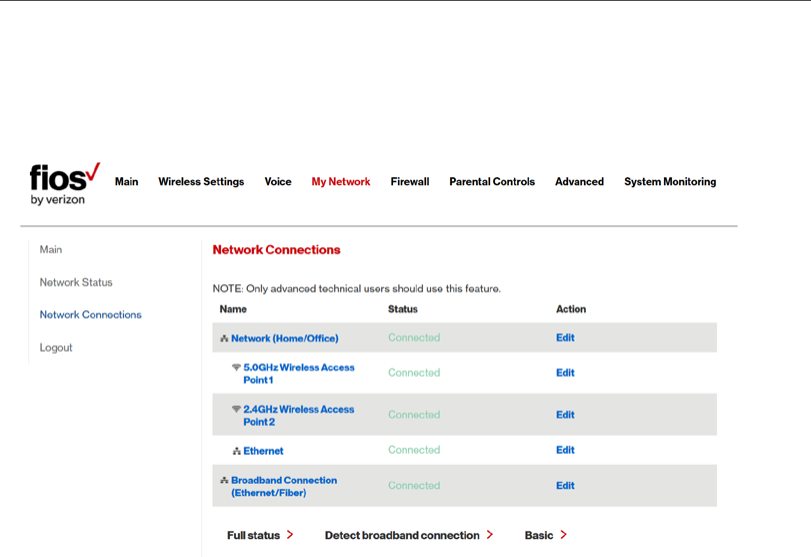Switch to Parental Controls tab

[492, 182]
